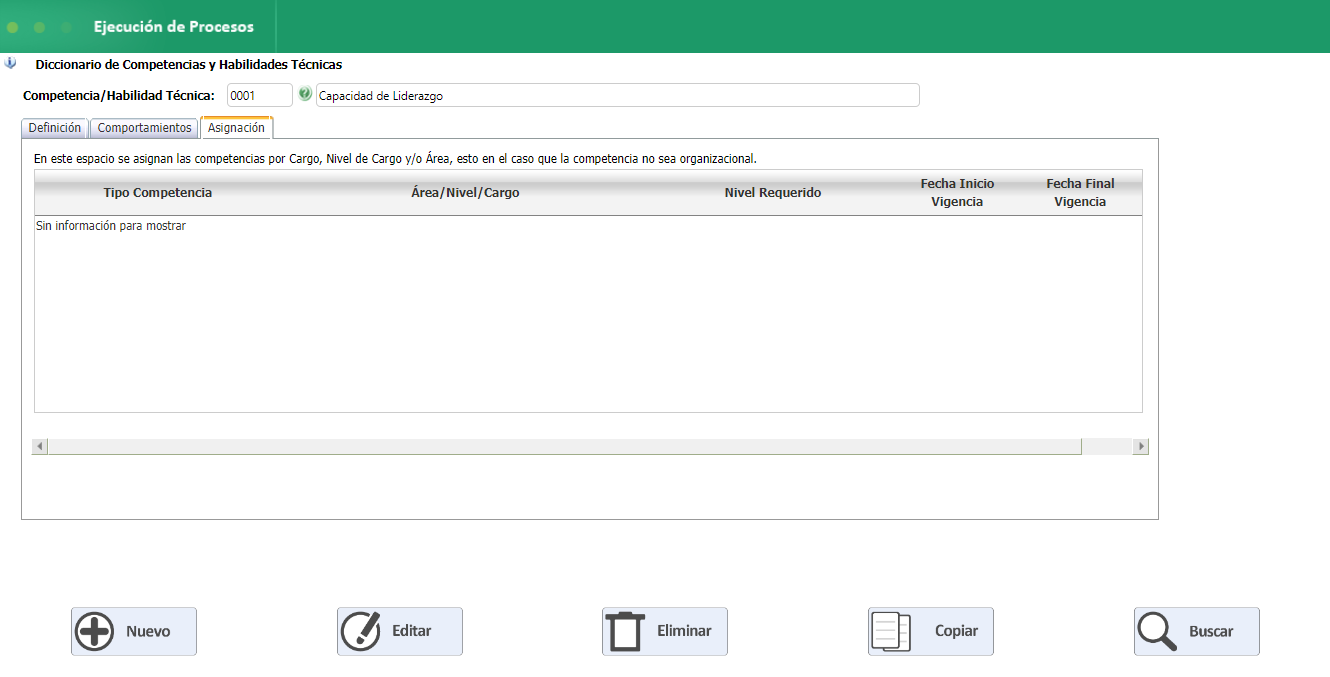This screenshot has width=1330, height=677.
Task: Click the Buscar button label
Action: click(x=1211, y=632)
